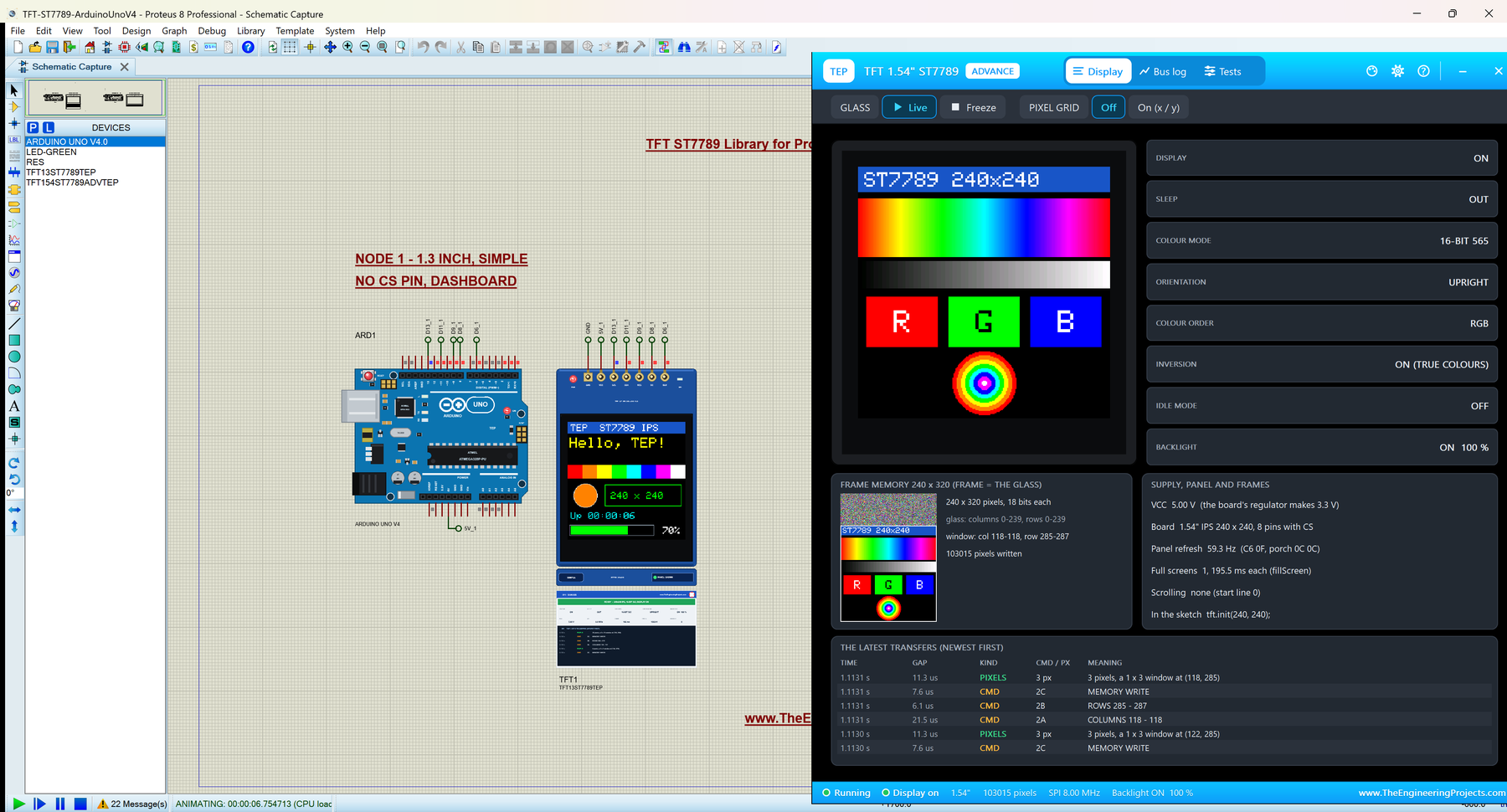Open the TFT panel settings gear icon

pyautogui.click(x=1397, y=71)
